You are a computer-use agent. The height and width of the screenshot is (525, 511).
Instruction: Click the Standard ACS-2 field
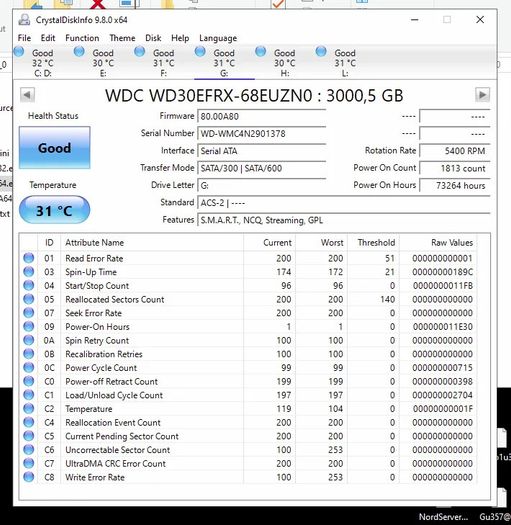(x=344, y=203)
